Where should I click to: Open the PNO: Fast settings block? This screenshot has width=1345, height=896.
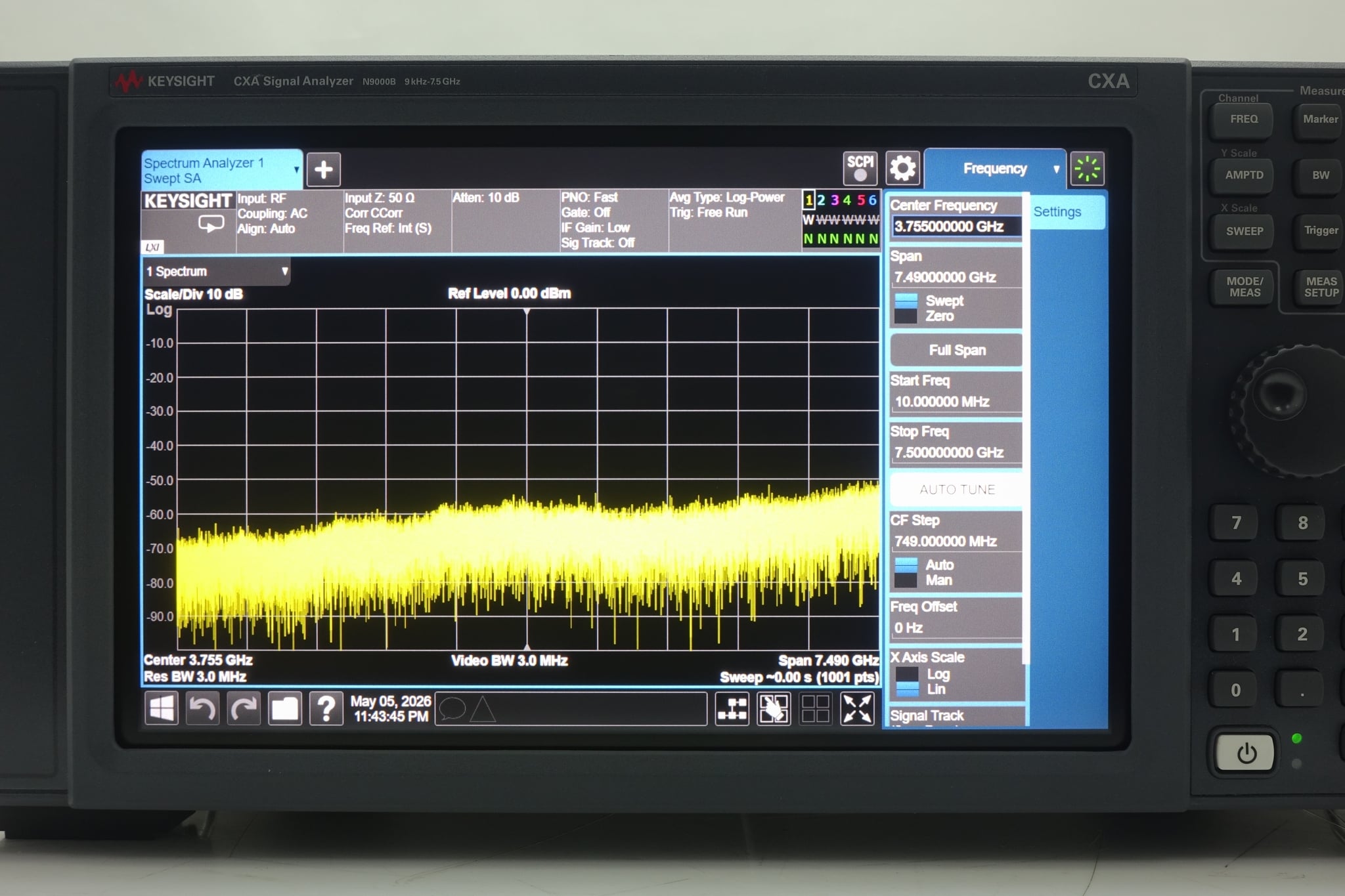[614, 221]
